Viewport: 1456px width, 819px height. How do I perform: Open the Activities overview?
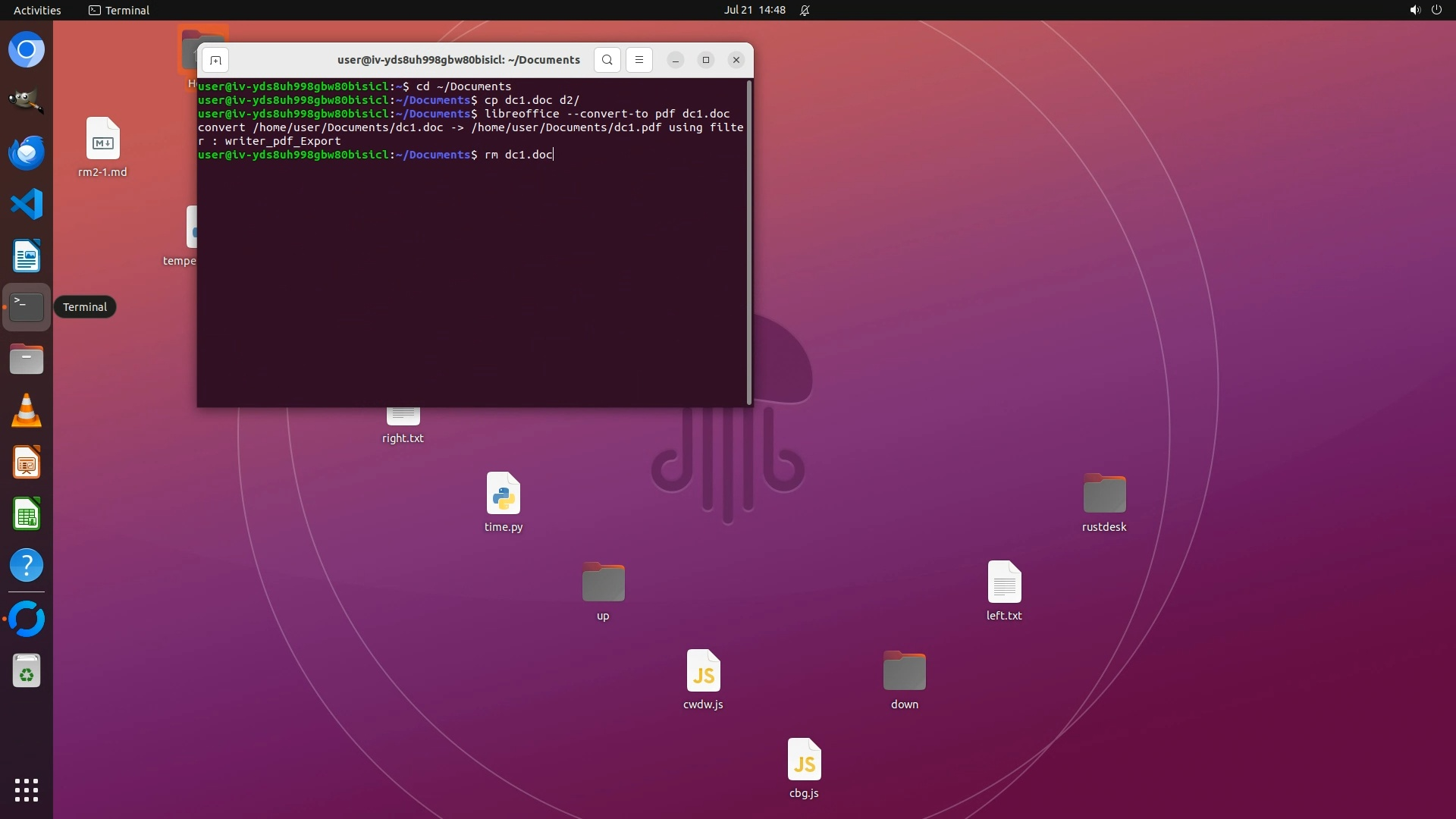(37, 10)
